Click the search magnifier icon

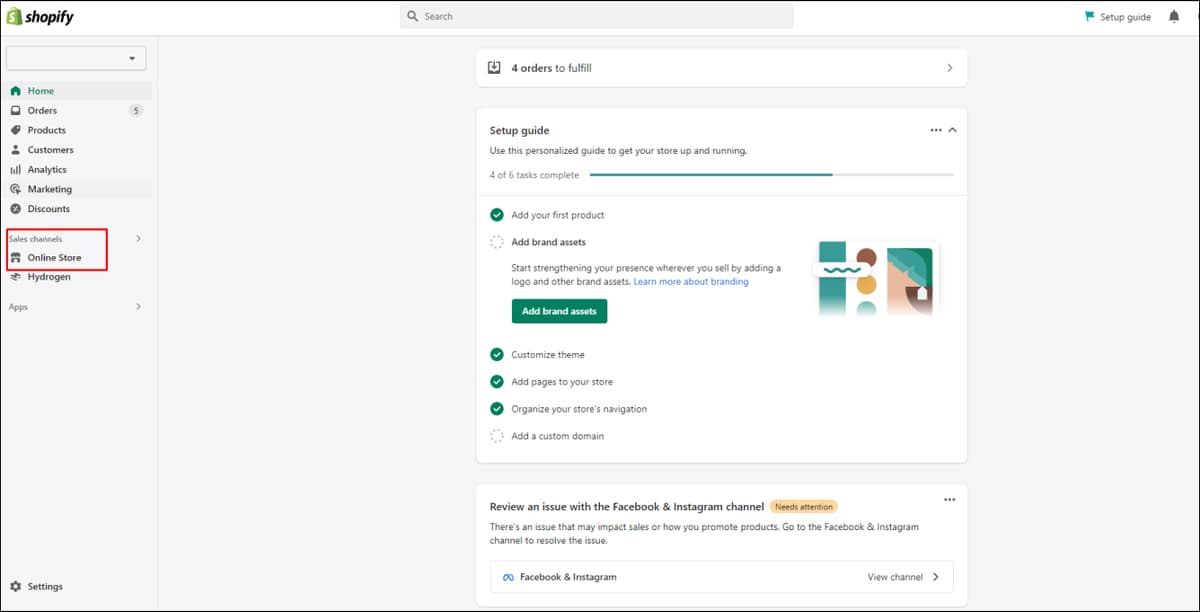pos(412,17)
